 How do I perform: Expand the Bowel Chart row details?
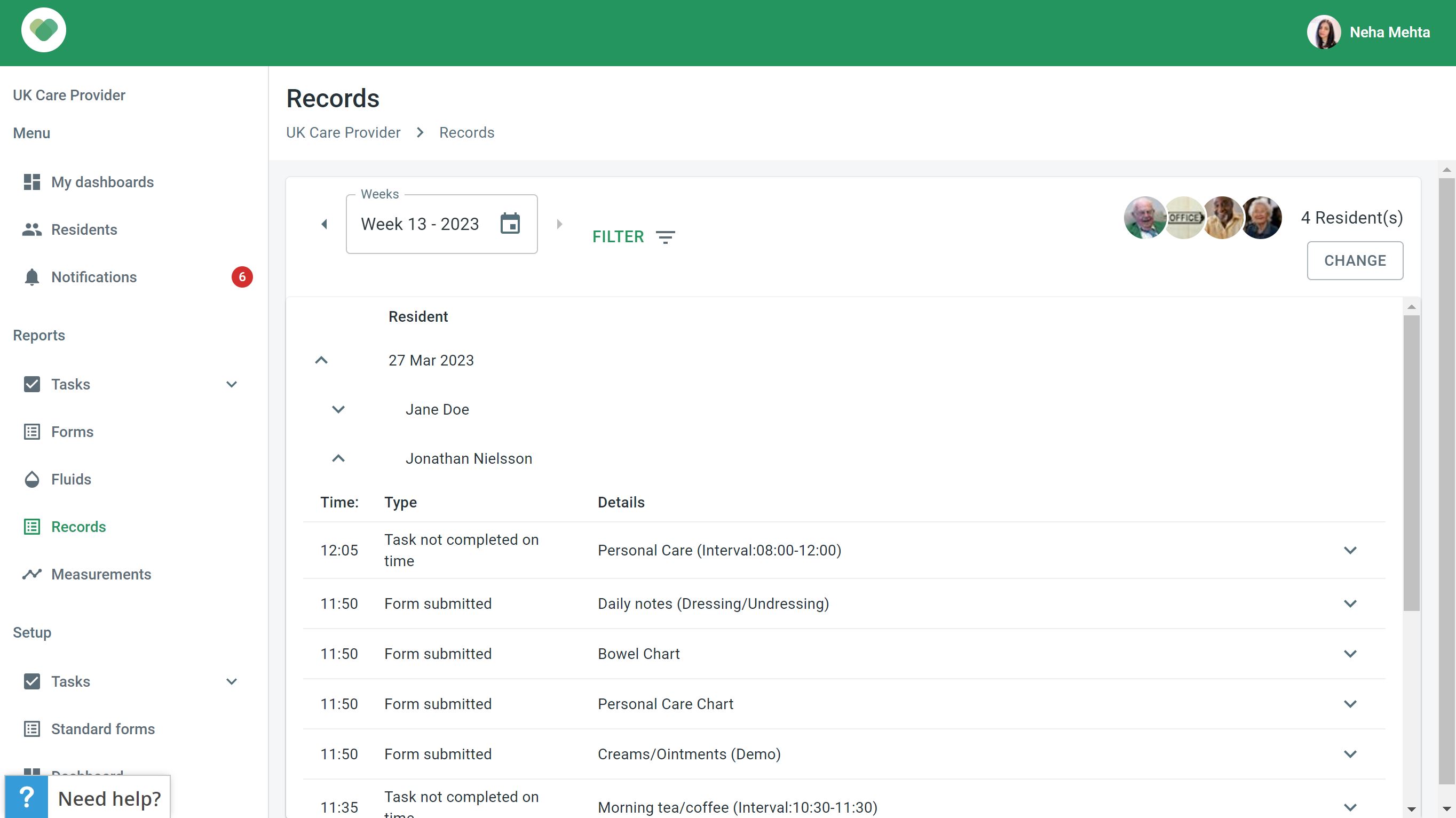tap(1350, 654)
